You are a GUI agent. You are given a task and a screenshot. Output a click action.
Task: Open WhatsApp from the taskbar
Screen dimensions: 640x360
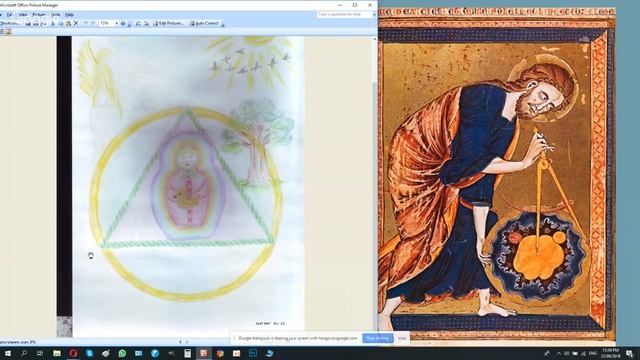tap(122, 353)
